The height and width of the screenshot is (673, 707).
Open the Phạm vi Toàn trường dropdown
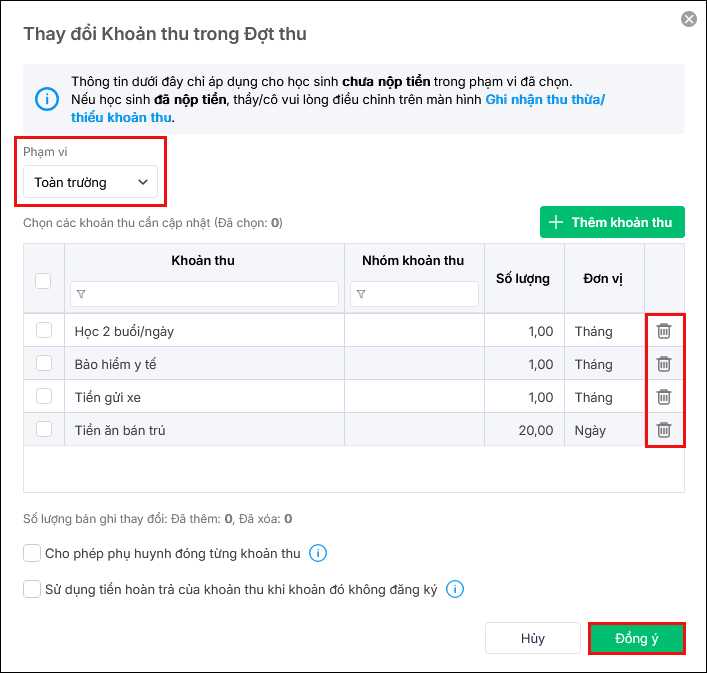90,182
